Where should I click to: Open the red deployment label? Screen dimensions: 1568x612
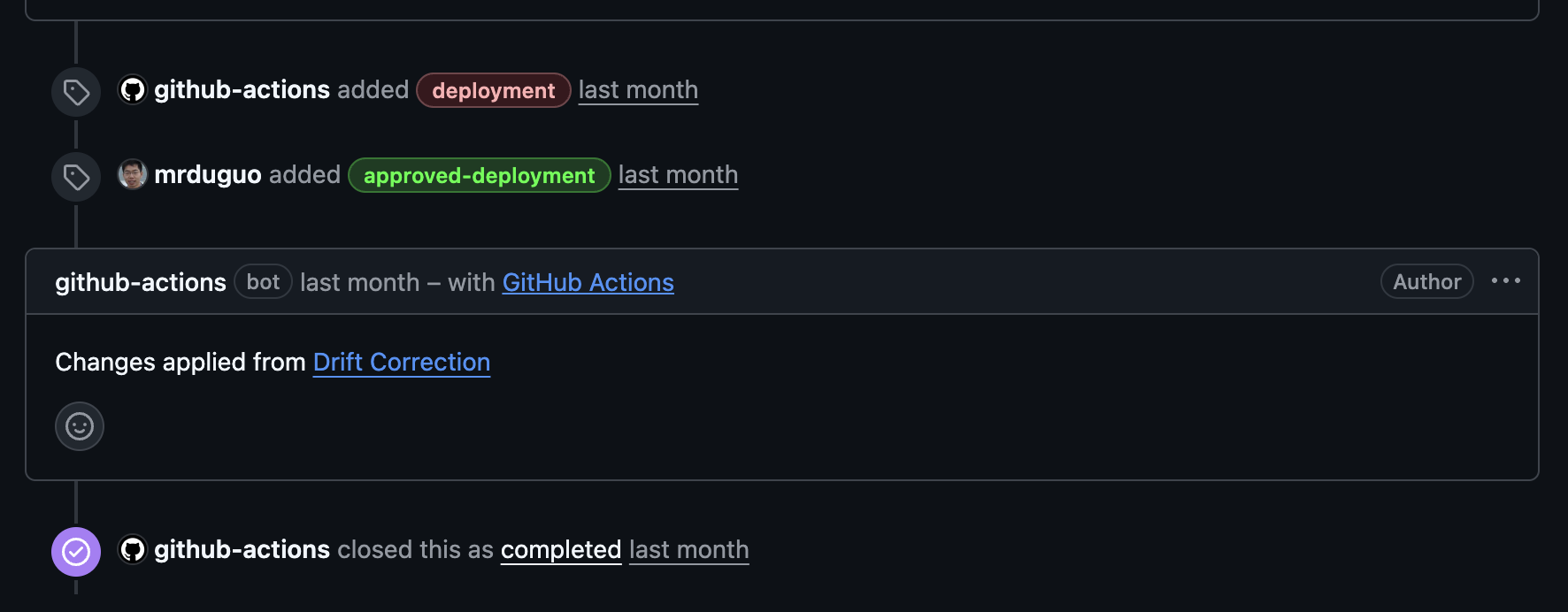[x=493, y=90]
